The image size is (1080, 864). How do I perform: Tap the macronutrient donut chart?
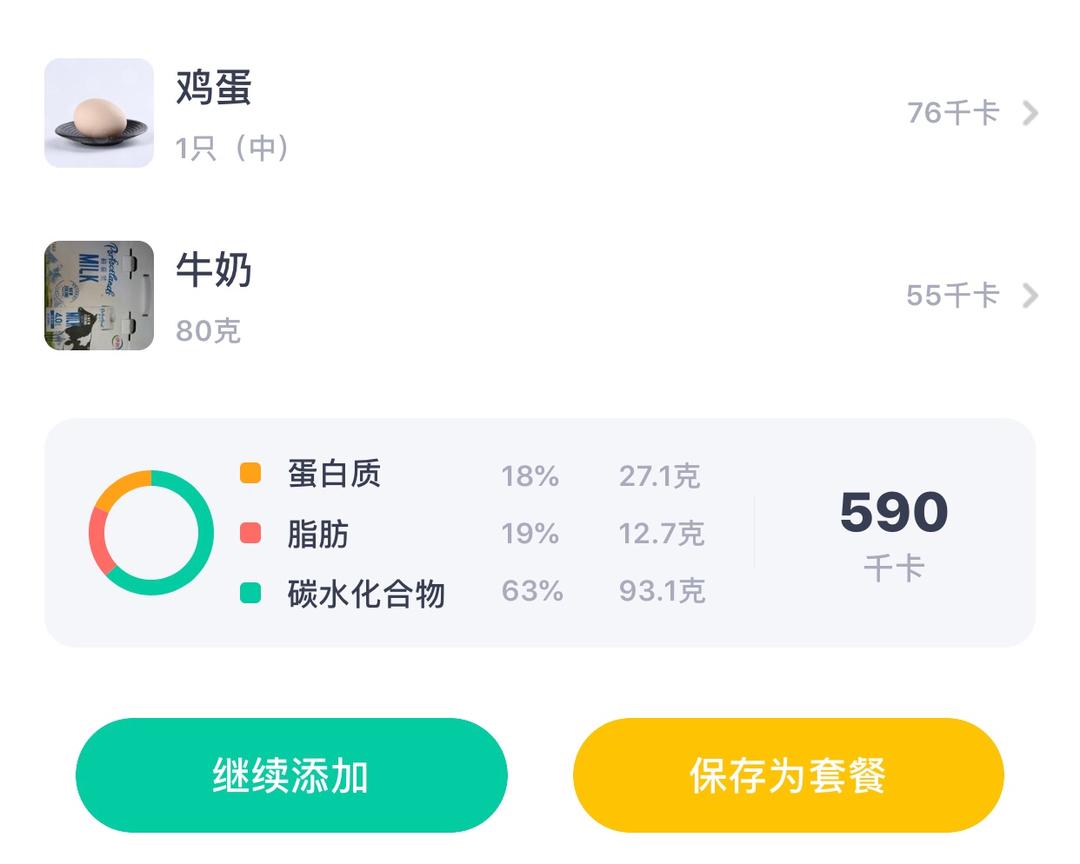[151, 533]
